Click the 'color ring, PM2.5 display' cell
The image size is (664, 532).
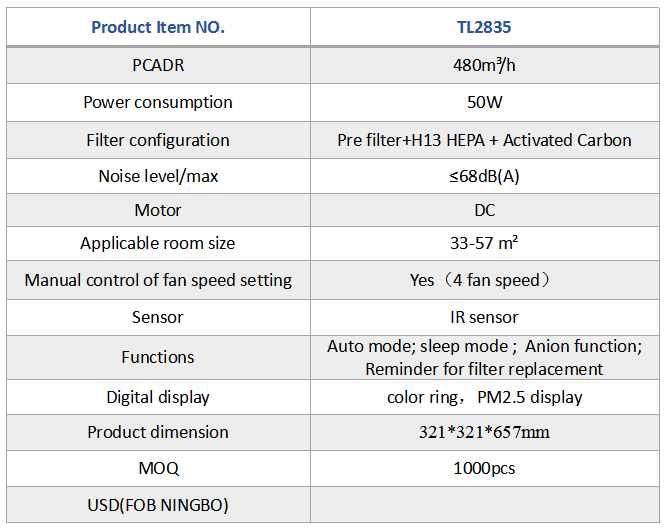pyautogui.click(x=484, y=397)
